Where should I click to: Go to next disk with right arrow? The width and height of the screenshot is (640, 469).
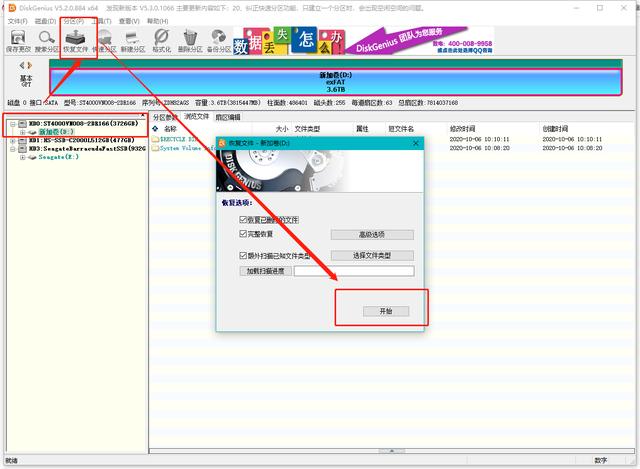click(x=29, y=65)
